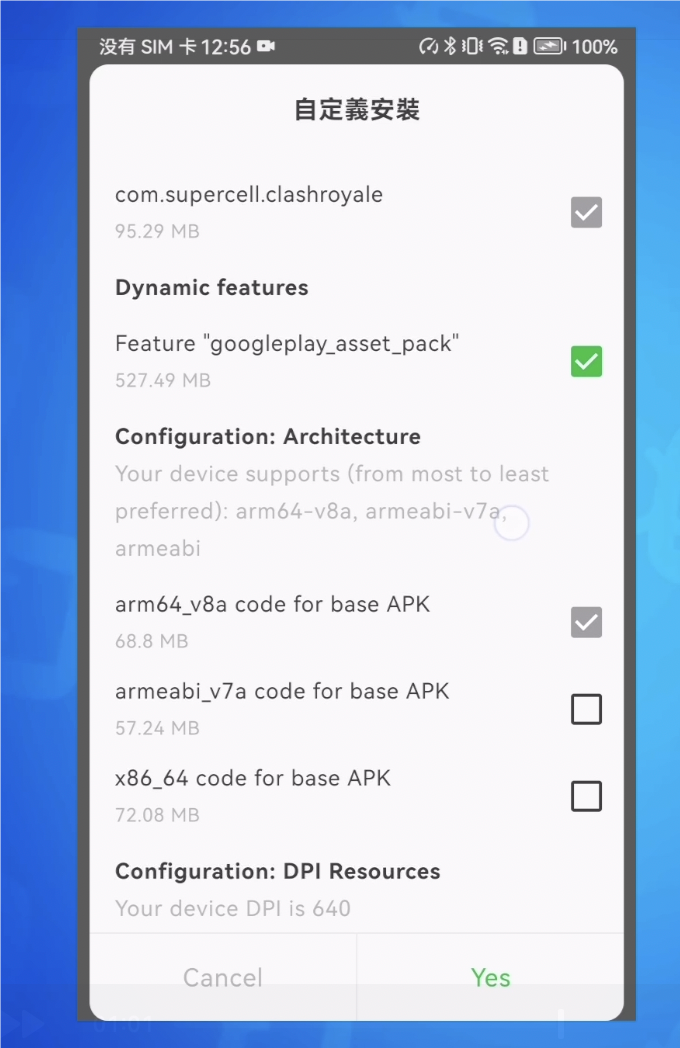Tap the charging battery icon in status bar
This screenshot has width=680, height=1048.
coord(549,46)
